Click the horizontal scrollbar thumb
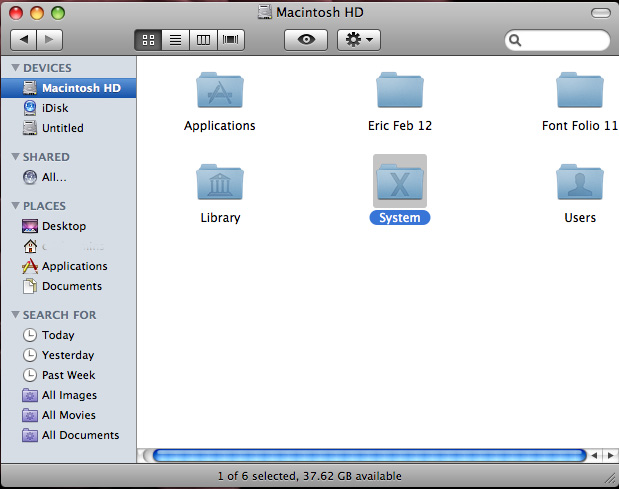Viewport: 619px width, 489px height. coord(369,455)
